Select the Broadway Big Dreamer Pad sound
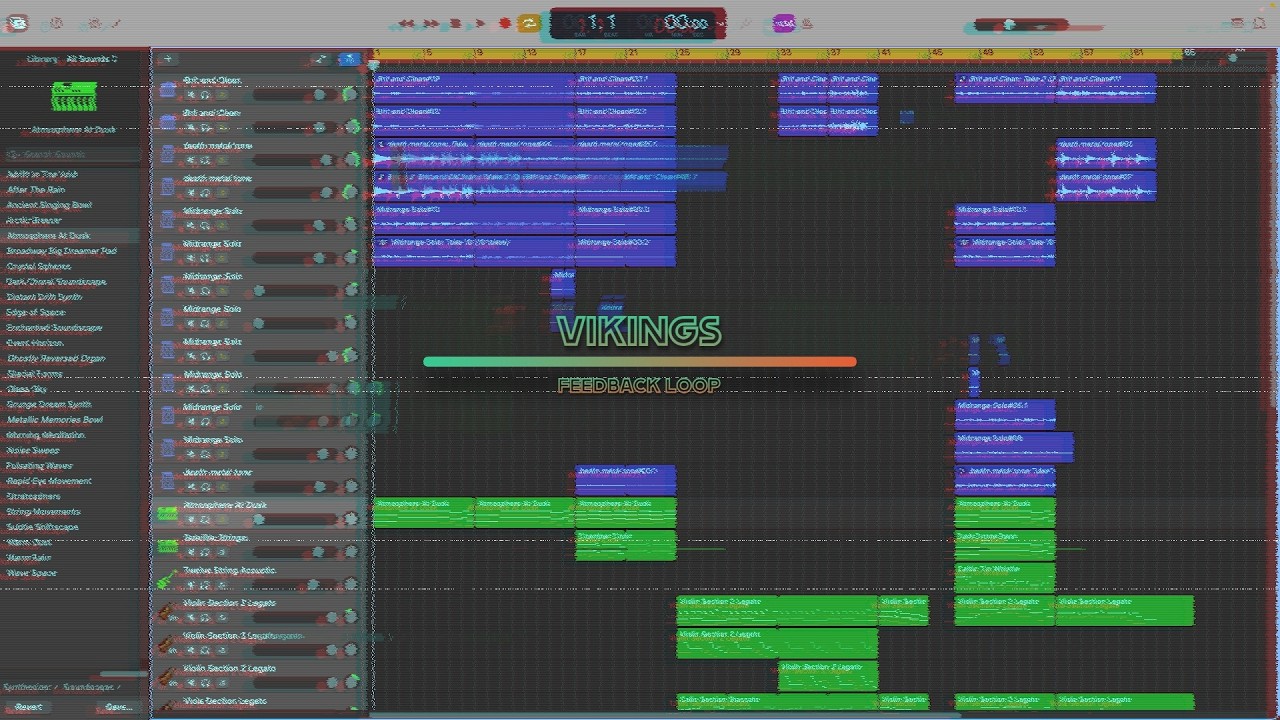 (62, 251)
